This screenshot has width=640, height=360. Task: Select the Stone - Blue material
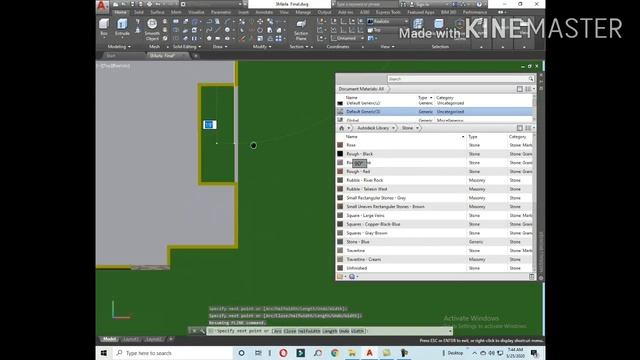434,242
